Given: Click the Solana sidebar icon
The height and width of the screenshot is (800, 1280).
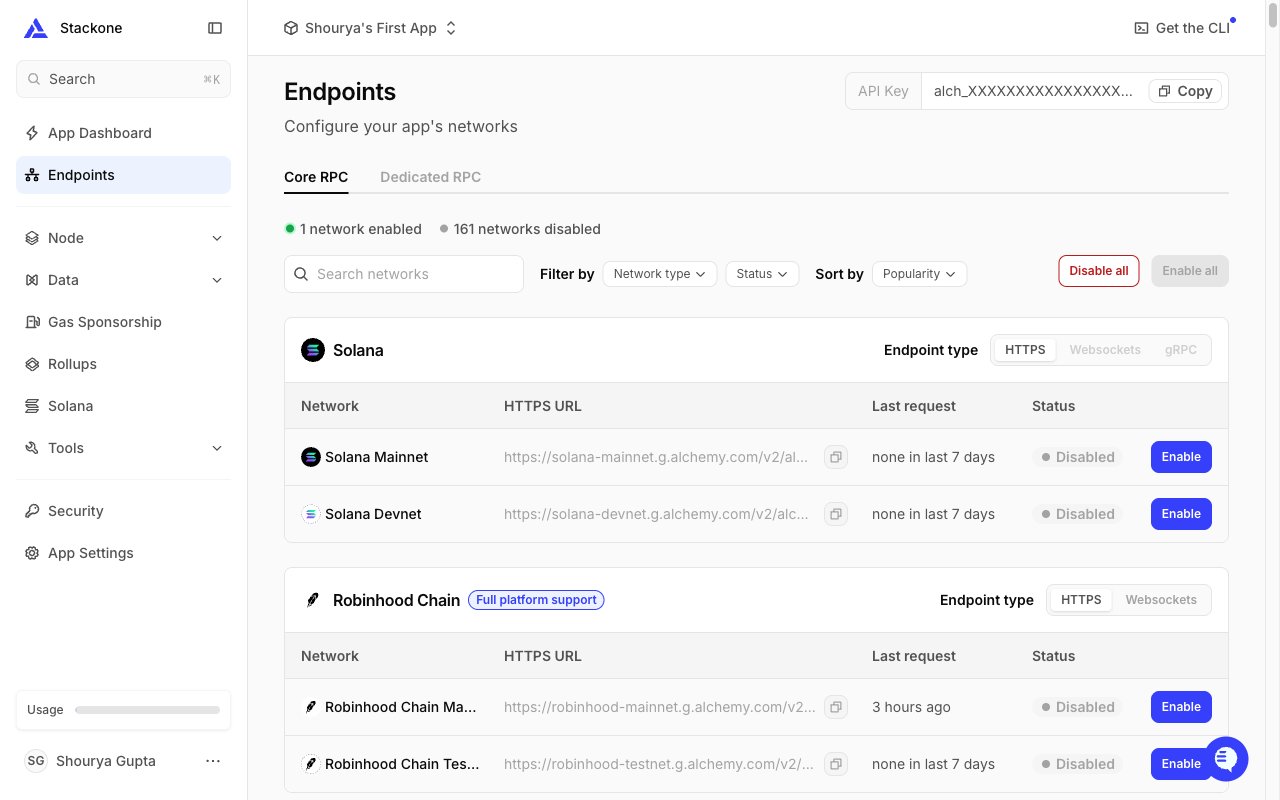Looking at the screenshot, I should click(x=32, y=406).
